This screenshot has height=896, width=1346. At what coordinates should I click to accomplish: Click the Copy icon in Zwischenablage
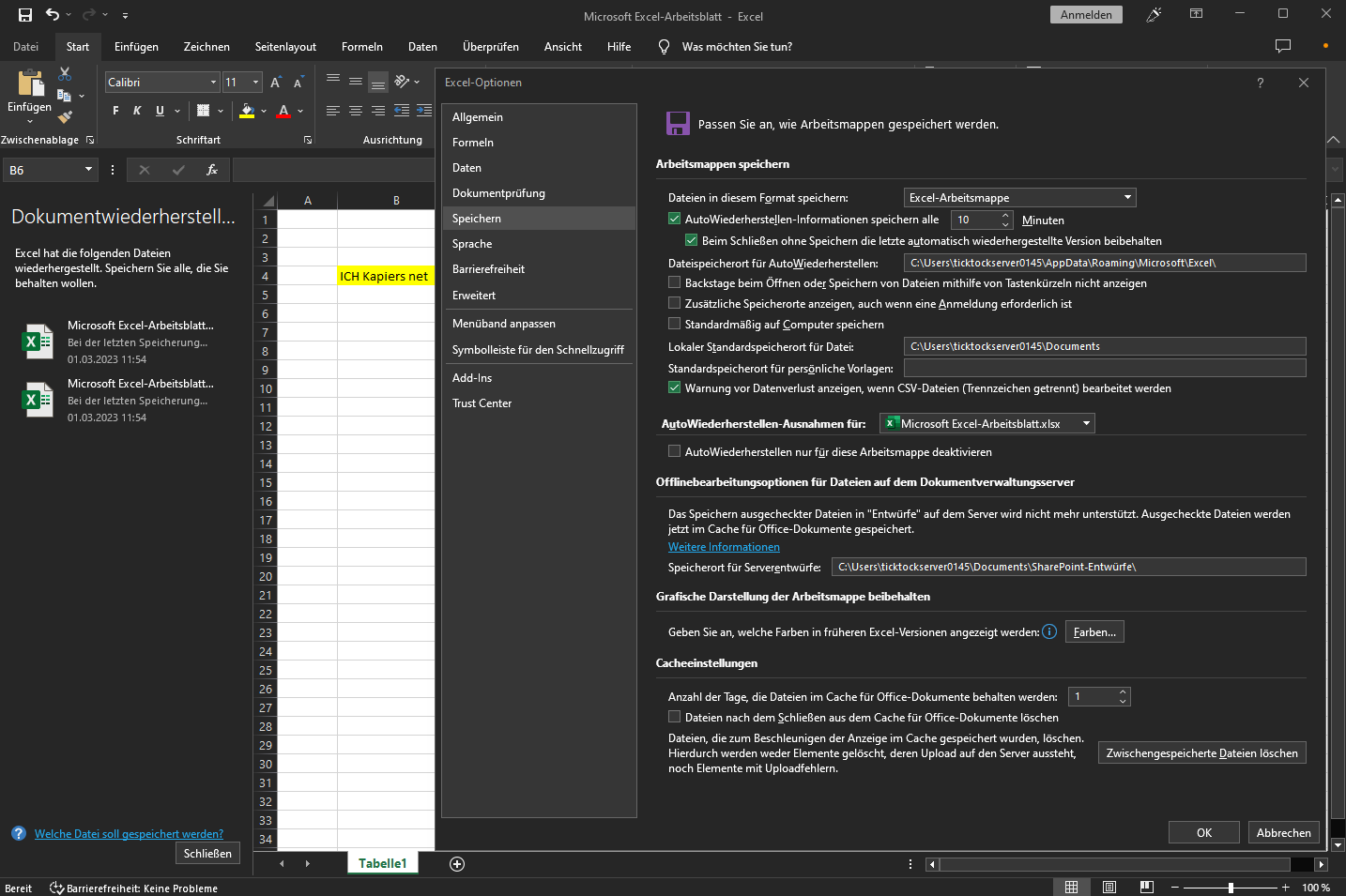(64, 96)
